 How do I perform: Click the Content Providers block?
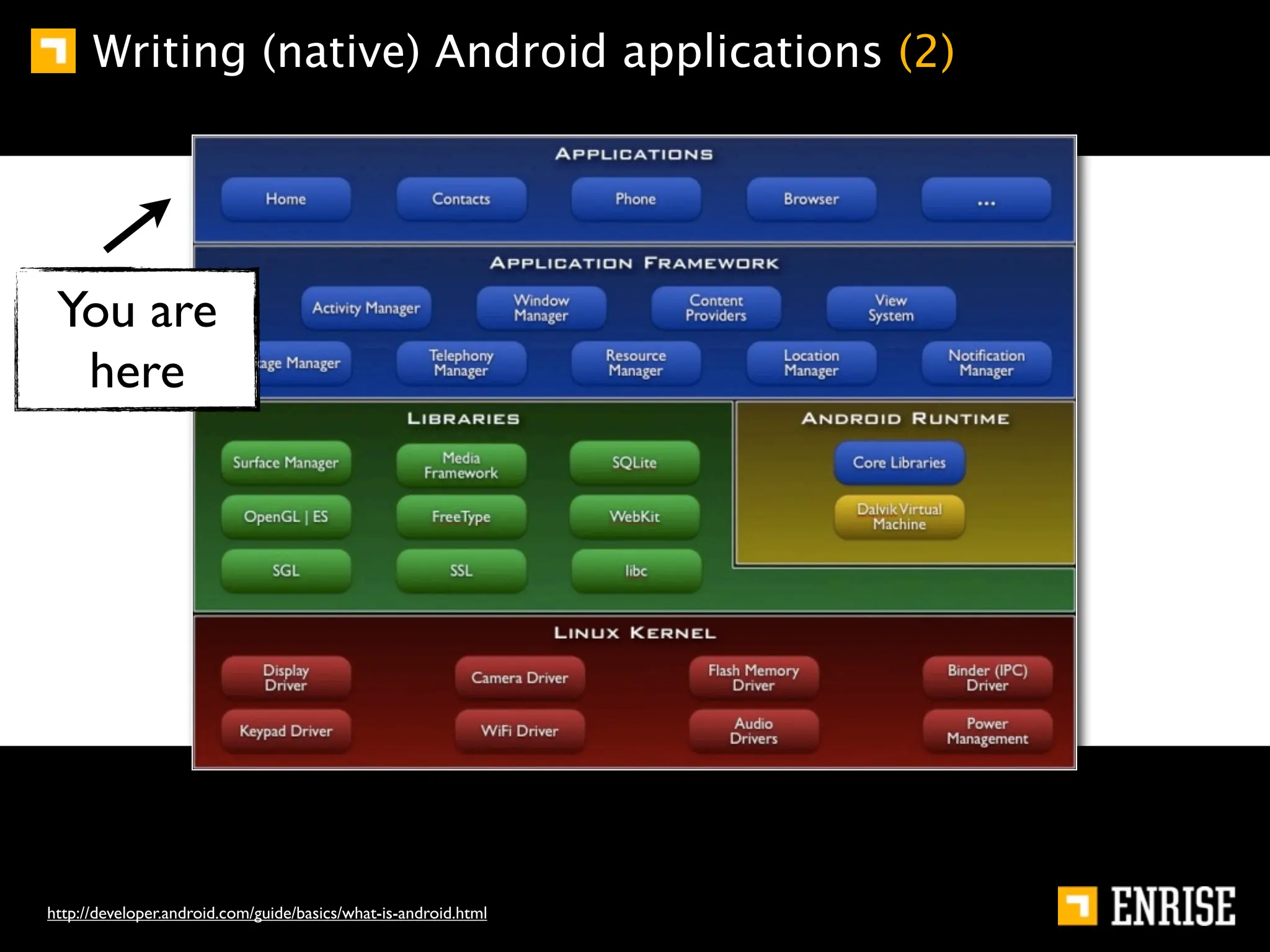pyautogui.click(x=716, y=308)
